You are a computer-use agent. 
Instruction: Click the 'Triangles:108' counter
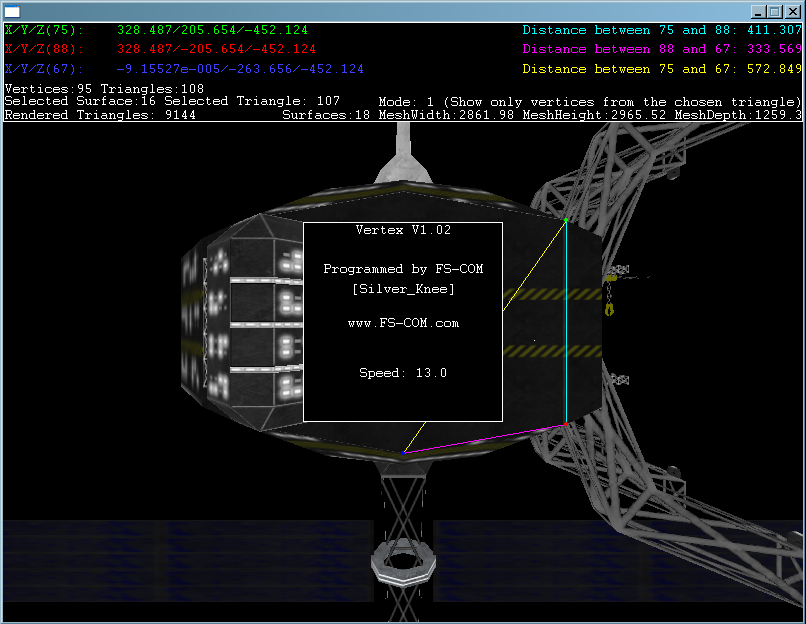[152, 89]
